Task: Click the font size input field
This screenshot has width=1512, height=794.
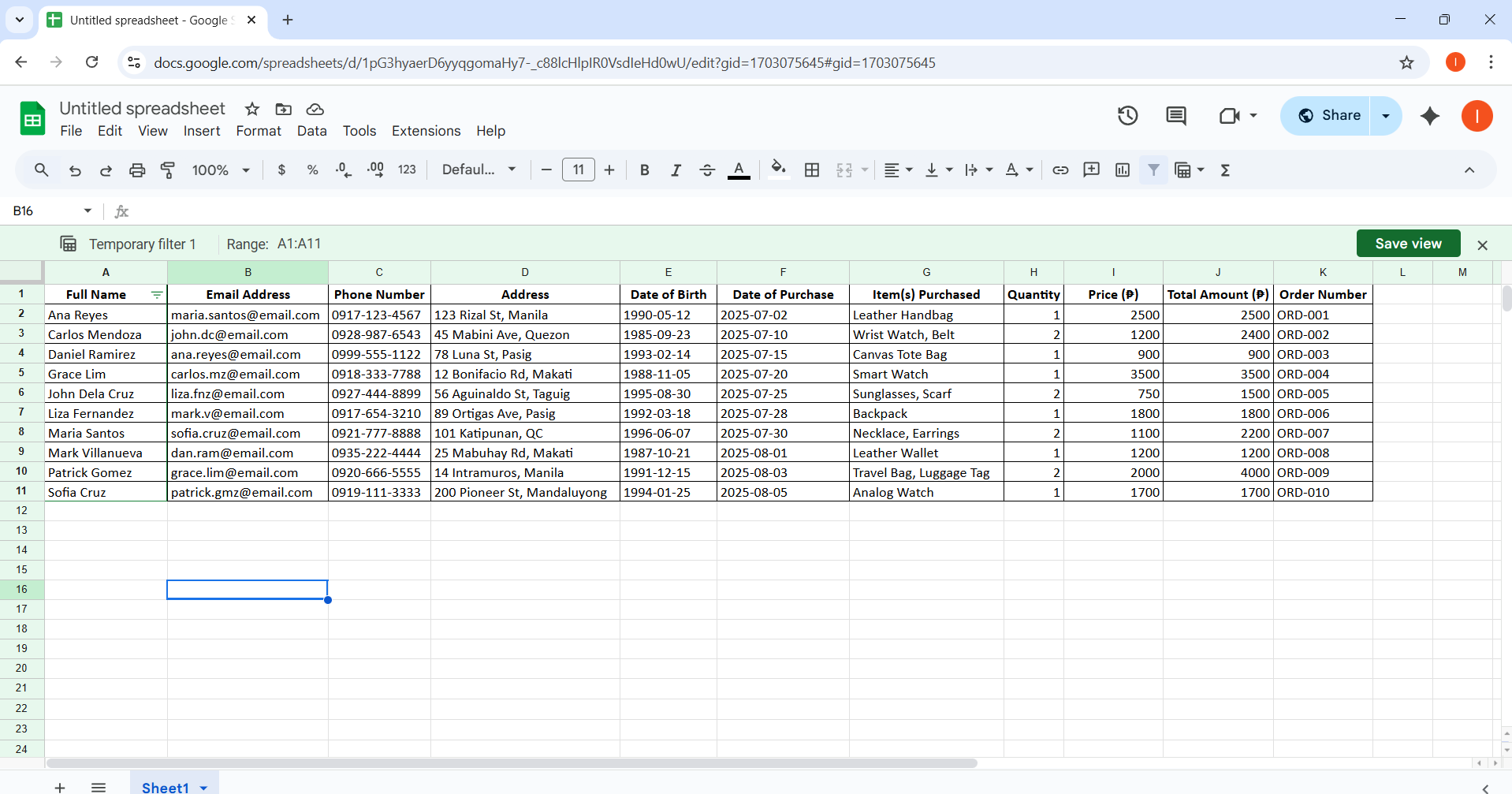Action: click(578, 170)
